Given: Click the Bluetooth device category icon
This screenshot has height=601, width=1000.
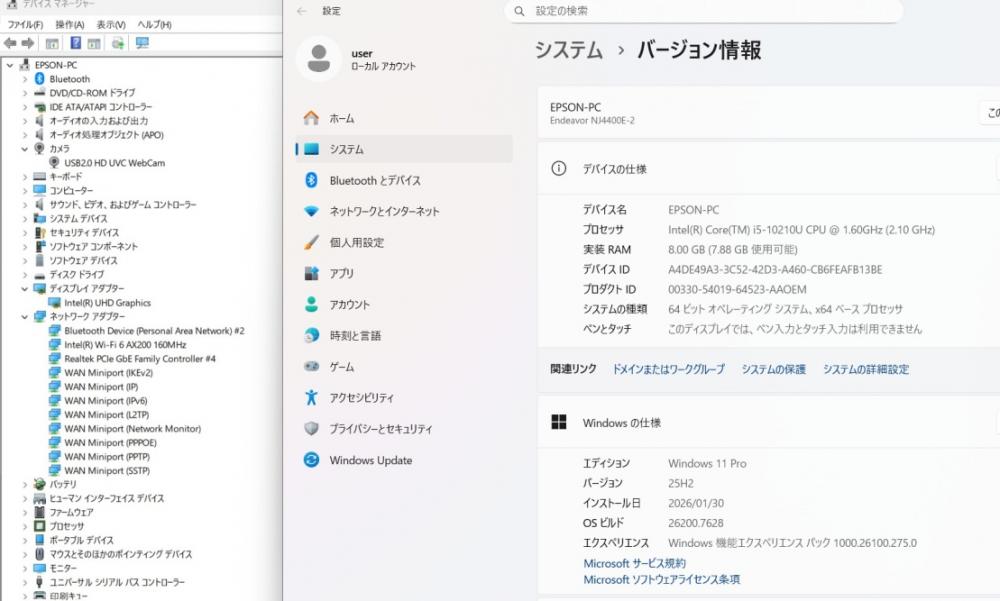Looking at the screenshot, I should [40, 78].
